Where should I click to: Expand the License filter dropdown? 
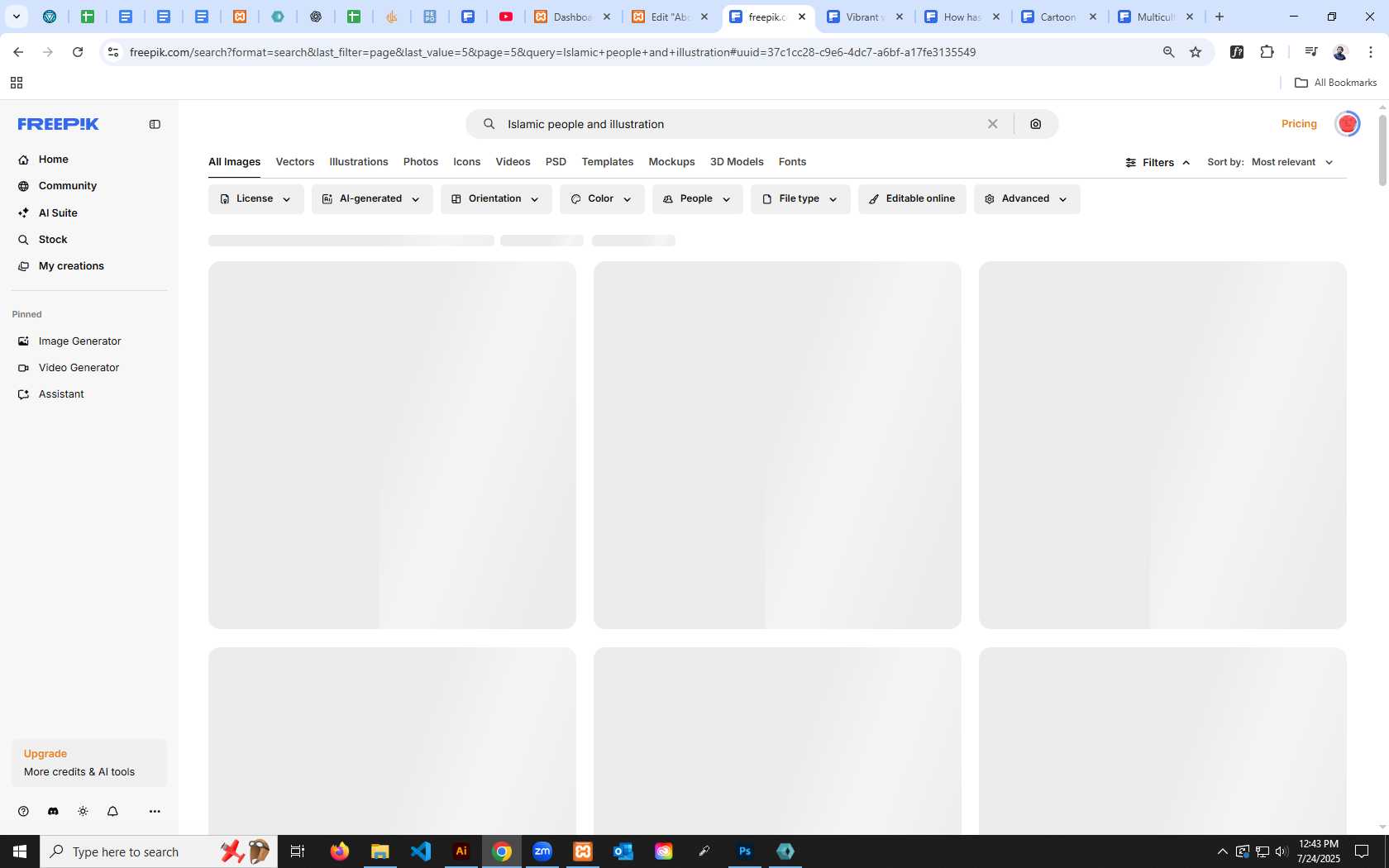pos(255,199)
